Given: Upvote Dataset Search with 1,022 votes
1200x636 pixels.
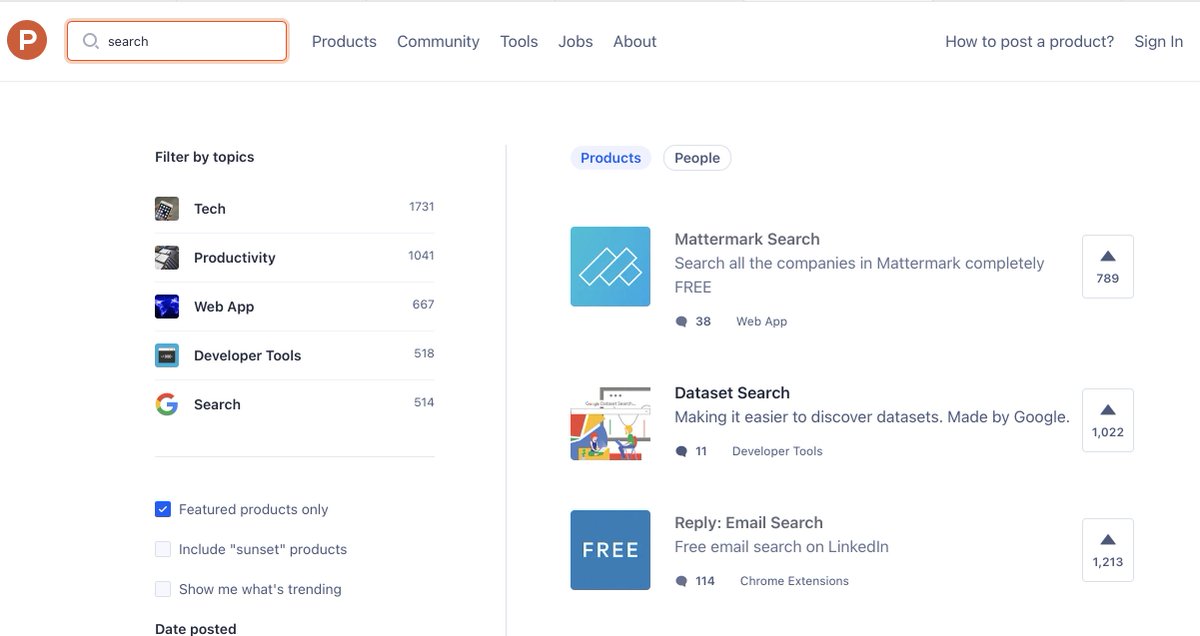Looking at the screenshot, I should [1108, 420].
